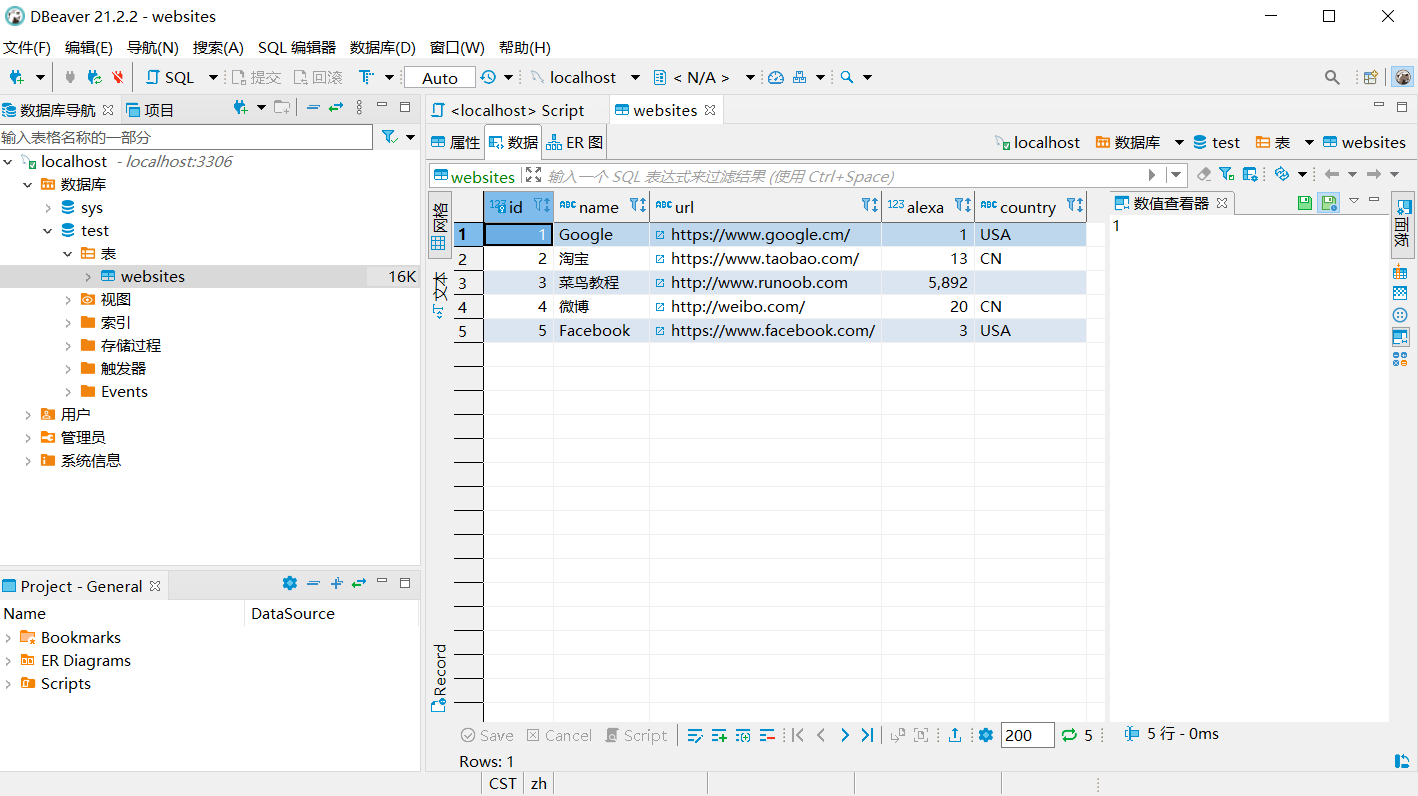Click the 200 fetch size input field

(x=1027, y=735)
